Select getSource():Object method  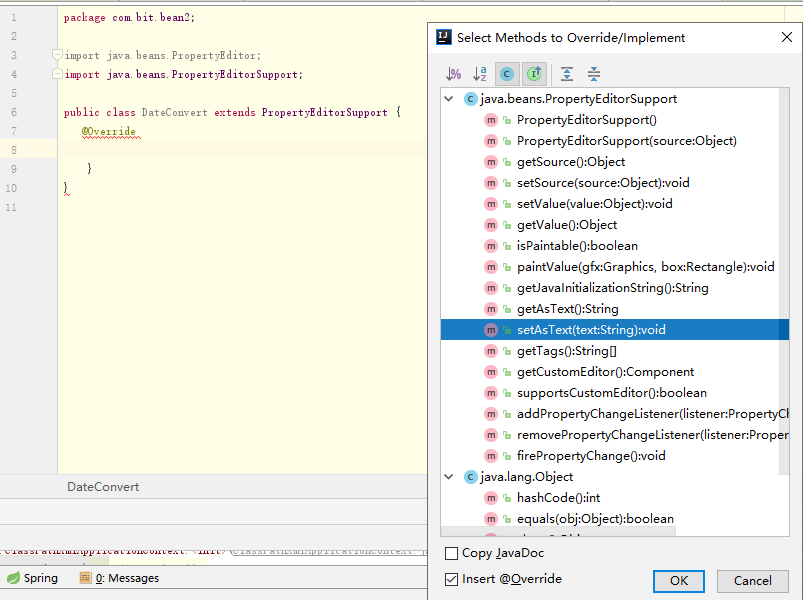click(570, 162)
